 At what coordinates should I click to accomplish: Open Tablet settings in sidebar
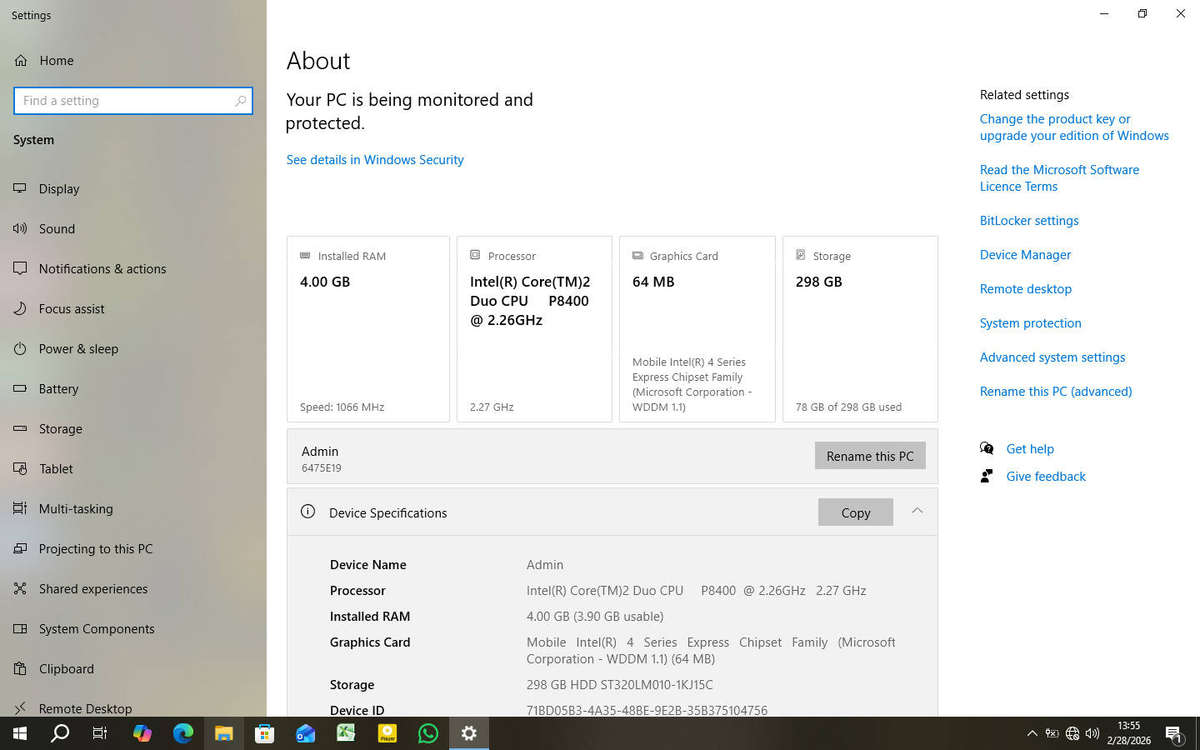coord(56,469)
